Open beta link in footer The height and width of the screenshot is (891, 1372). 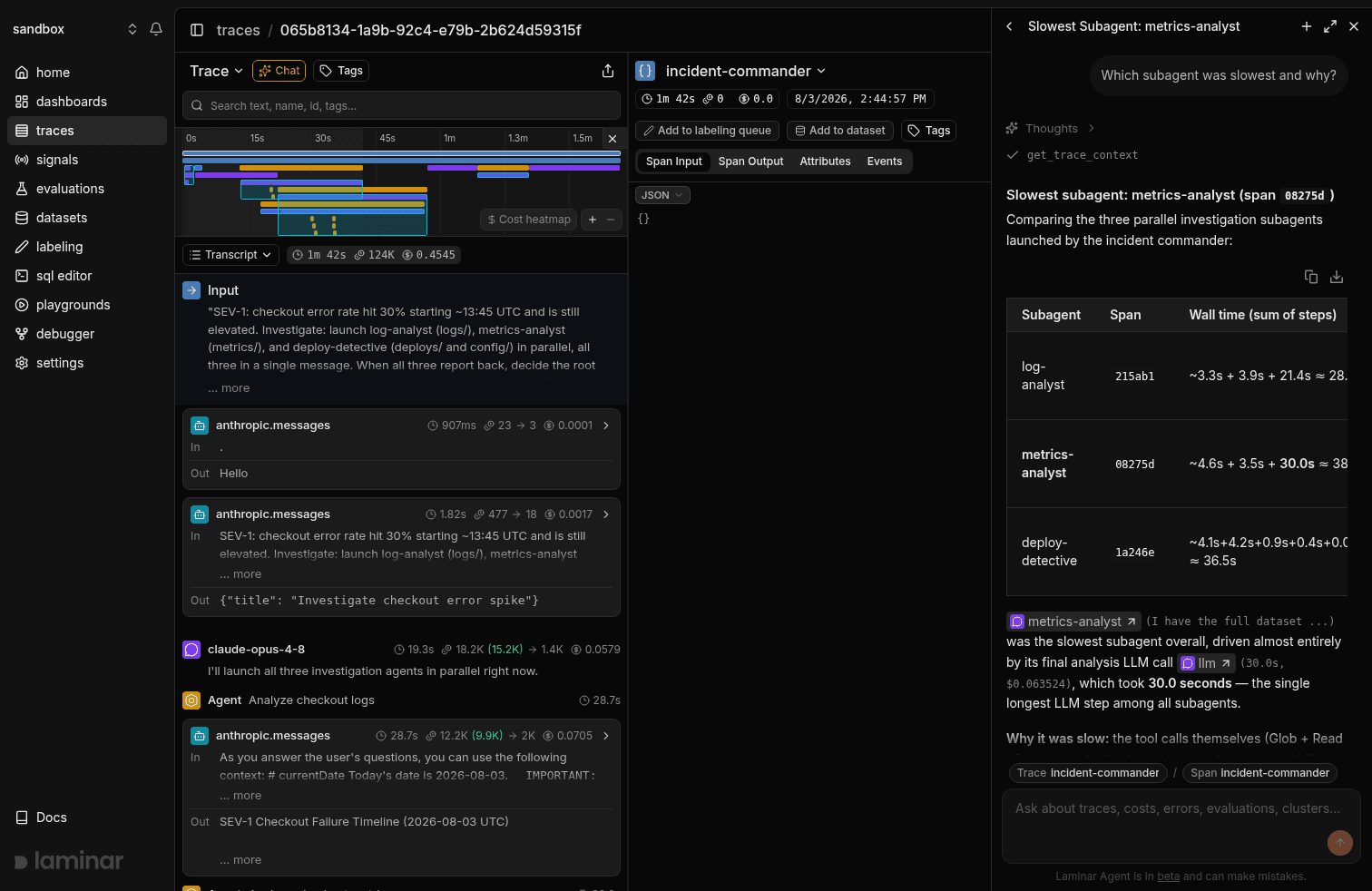[x=1169, y=876]
